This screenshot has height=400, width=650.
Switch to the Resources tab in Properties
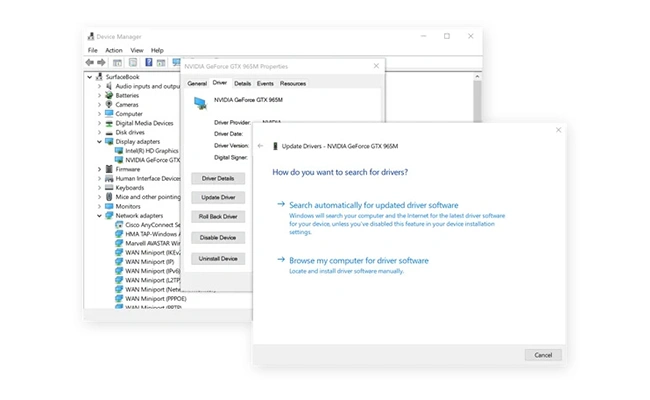pos(293,83)
